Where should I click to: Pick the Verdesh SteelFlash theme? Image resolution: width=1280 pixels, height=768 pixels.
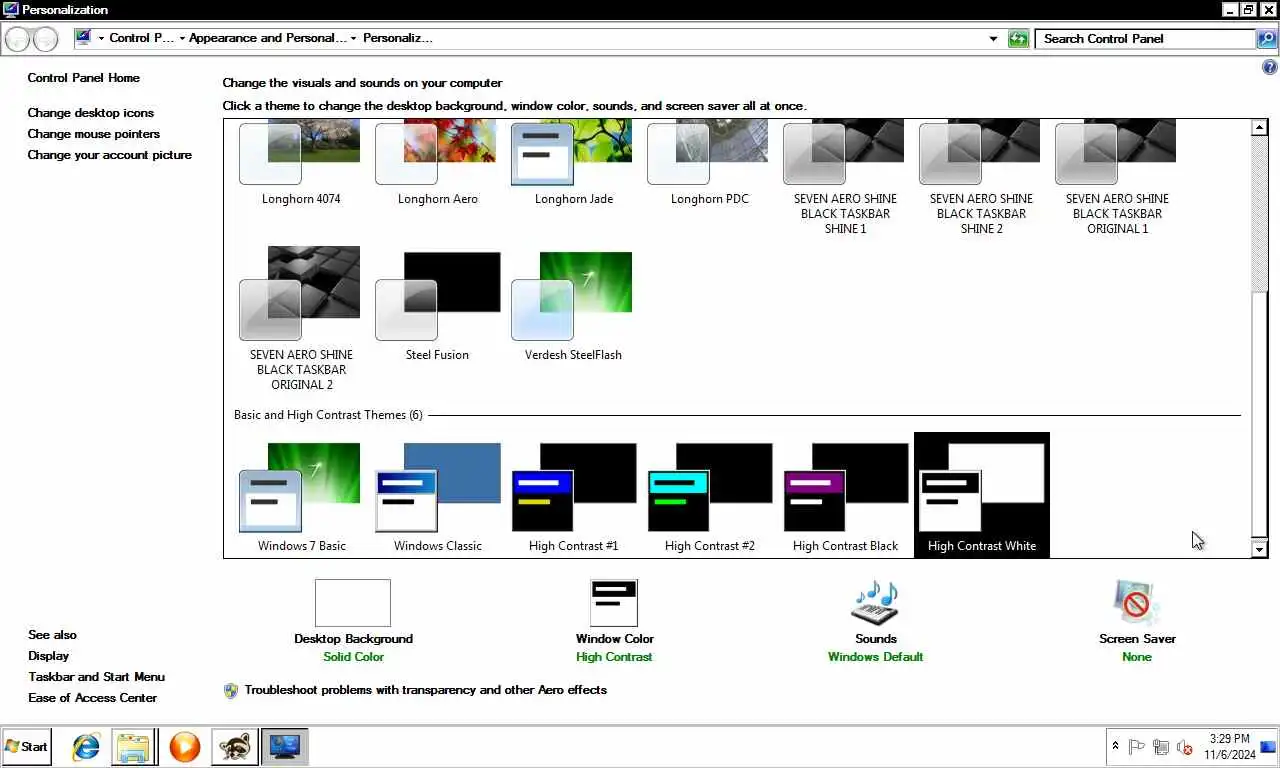(573, 305)
